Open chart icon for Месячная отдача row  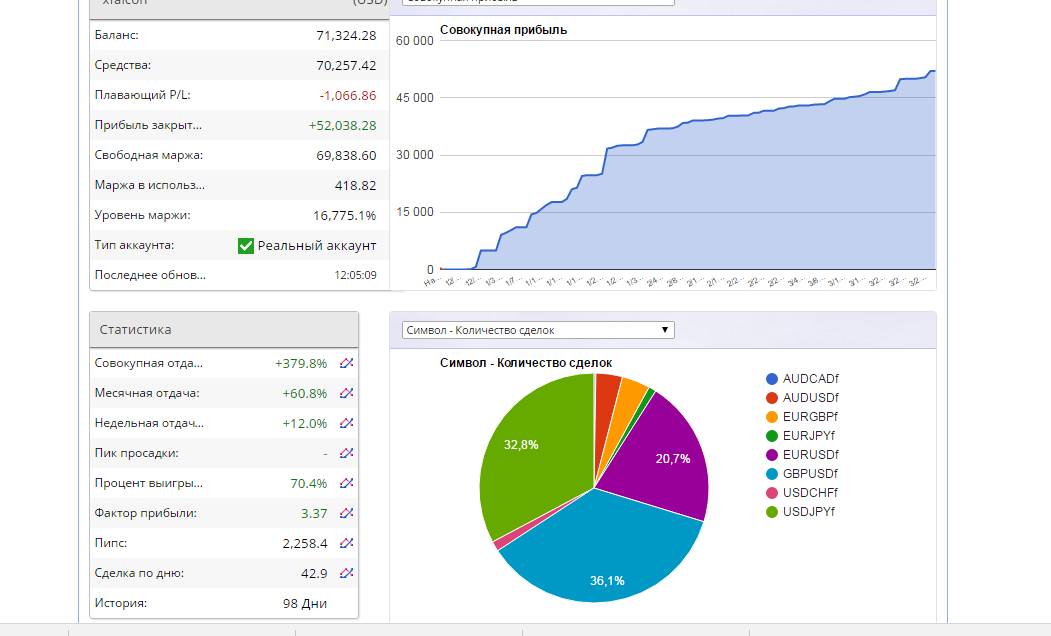point(346,393)
